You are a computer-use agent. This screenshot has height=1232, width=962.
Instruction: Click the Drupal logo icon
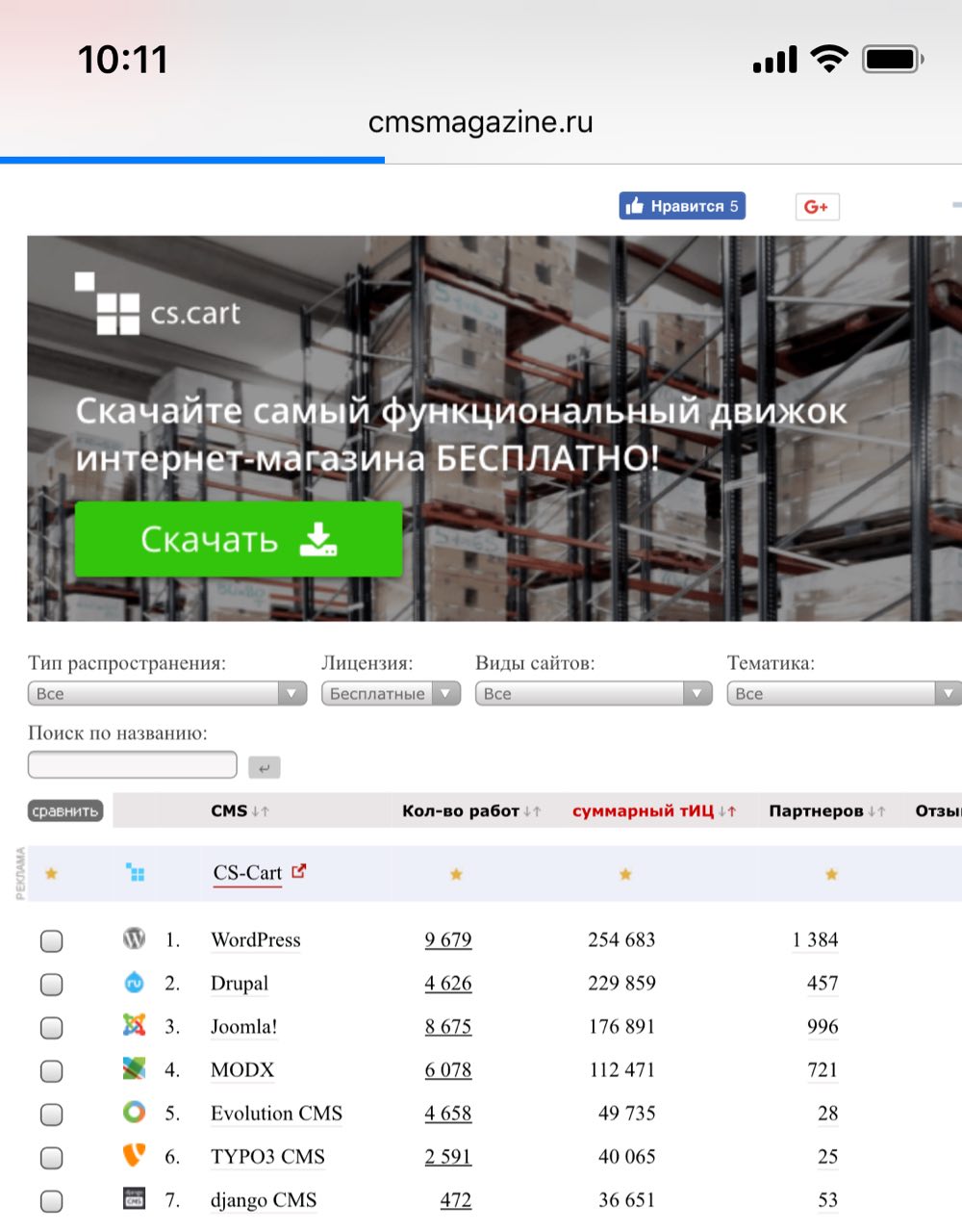(x=135, y=982)
